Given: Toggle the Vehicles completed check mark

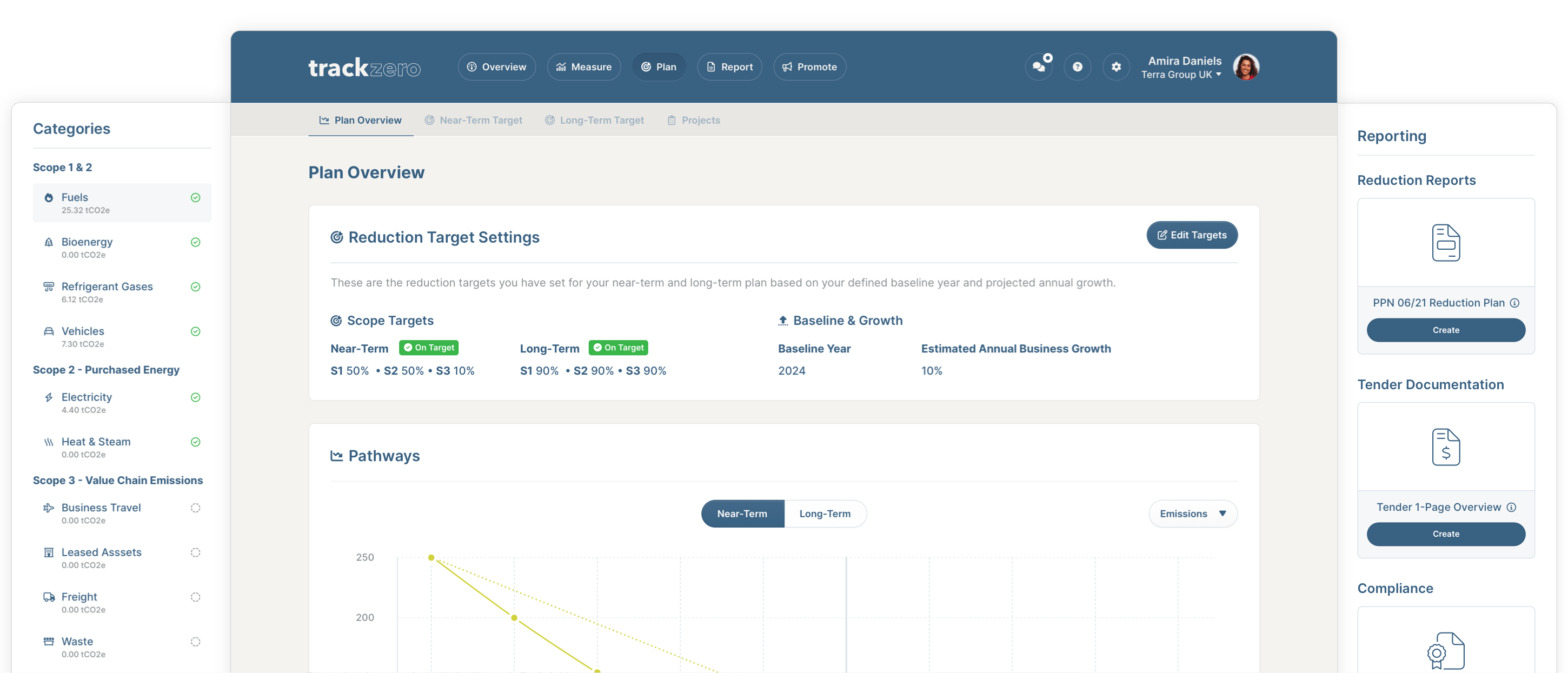Looking at the screenshot, I should click(x=195, y=331).
